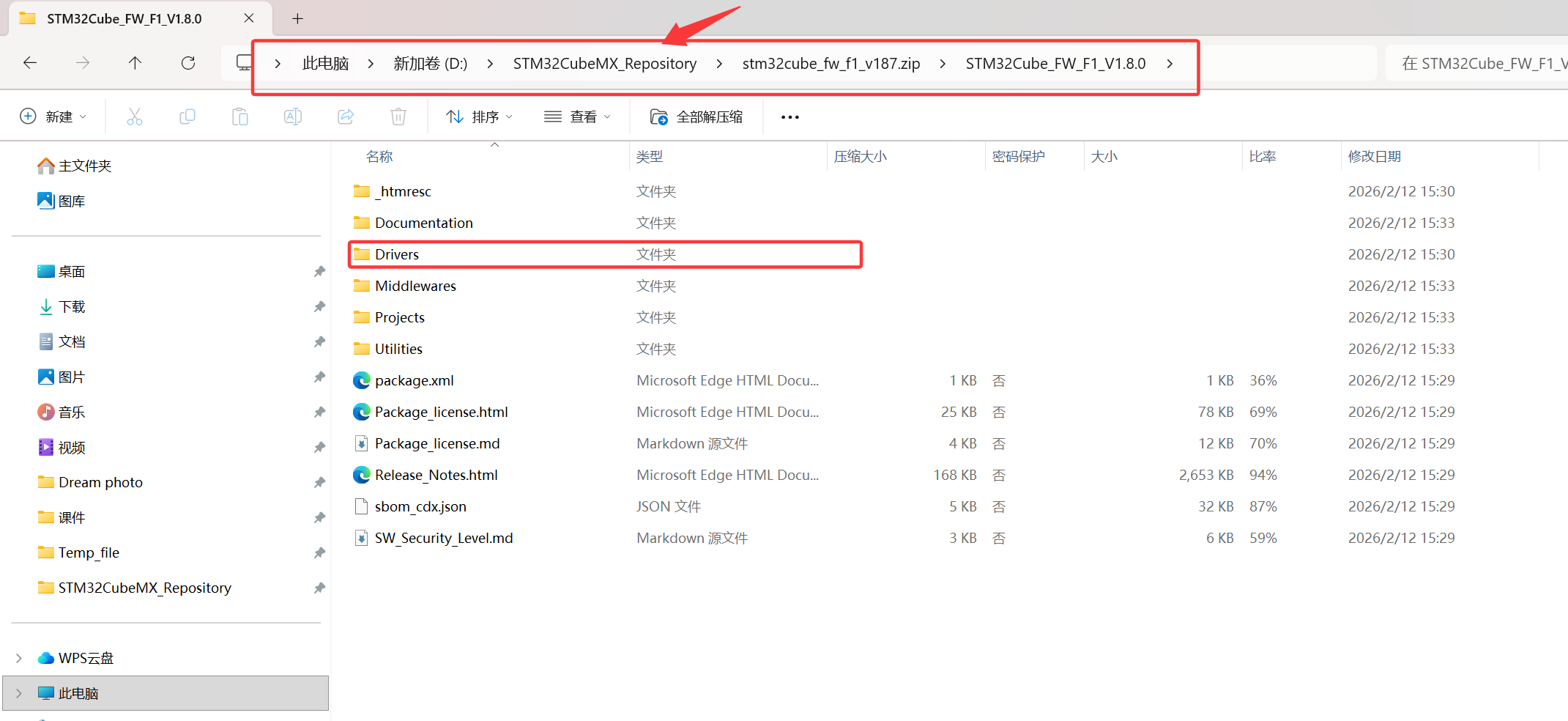Click 新加卷 (D:) breadcrumb
The image size is (1568, 721).
431,64
